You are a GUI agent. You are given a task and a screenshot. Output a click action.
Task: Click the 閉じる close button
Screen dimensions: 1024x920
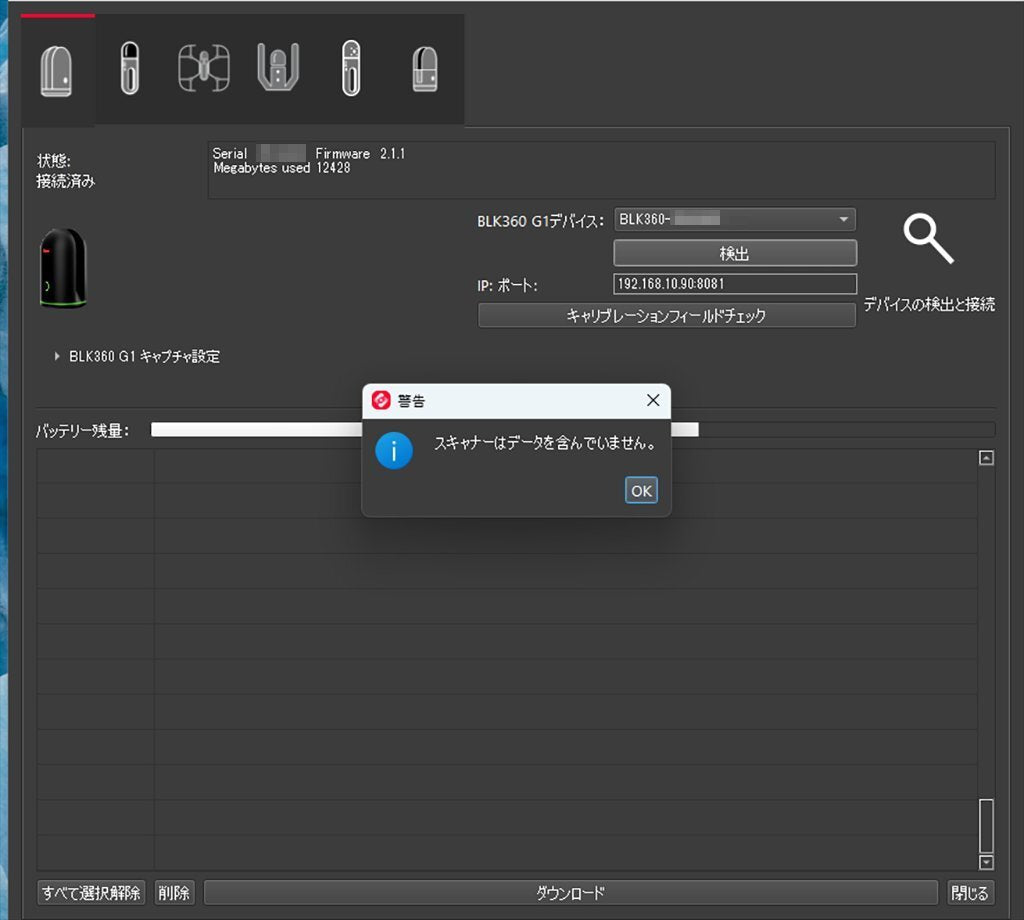coord(970,893)
